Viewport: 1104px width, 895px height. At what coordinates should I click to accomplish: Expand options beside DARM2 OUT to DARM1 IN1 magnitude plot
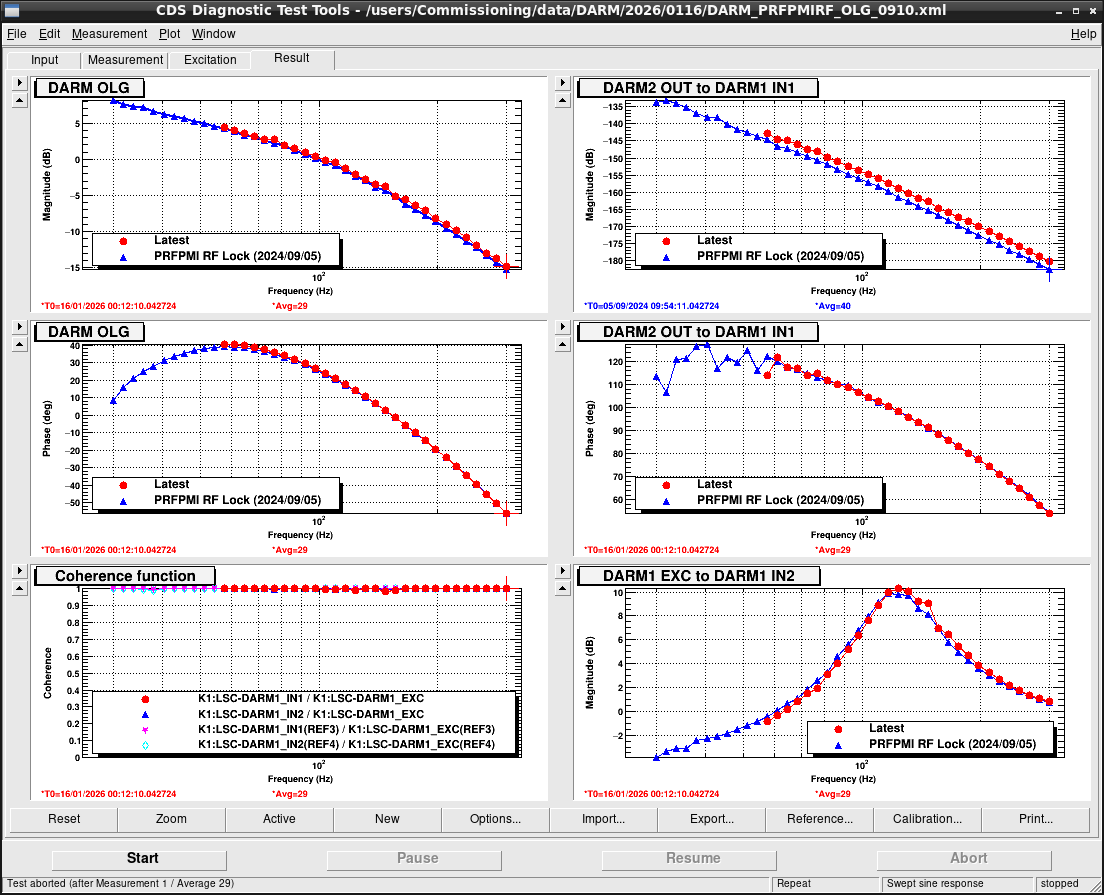(x=561, y=83)
